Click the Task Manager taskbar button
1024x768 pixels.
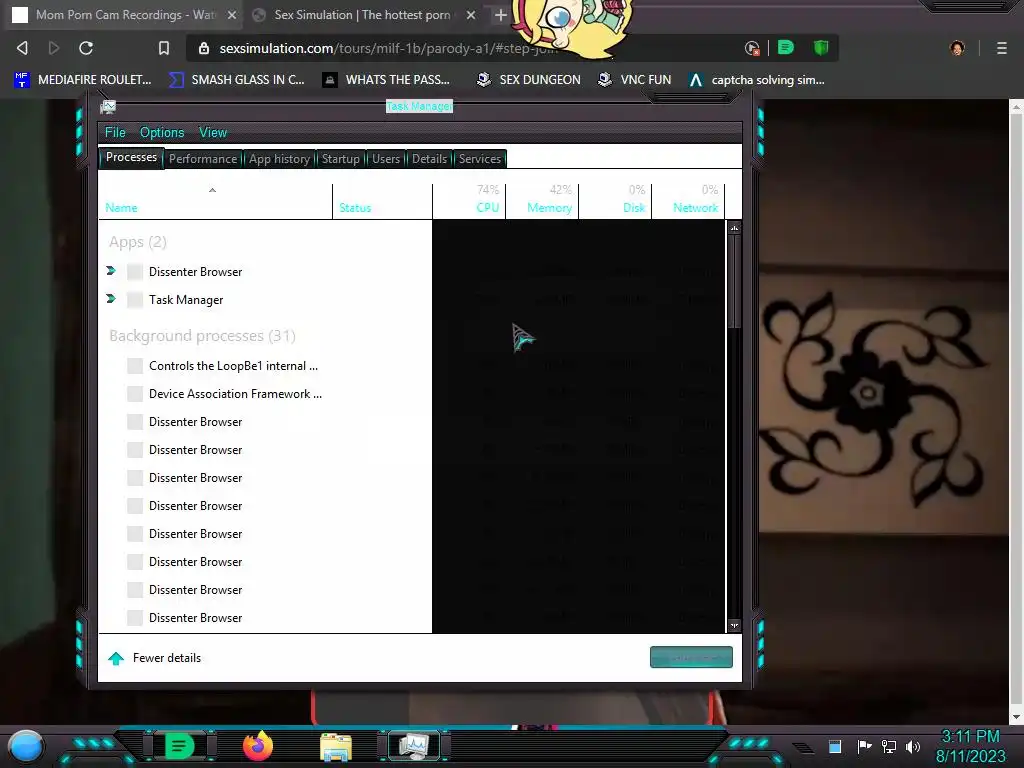(414, 746)
